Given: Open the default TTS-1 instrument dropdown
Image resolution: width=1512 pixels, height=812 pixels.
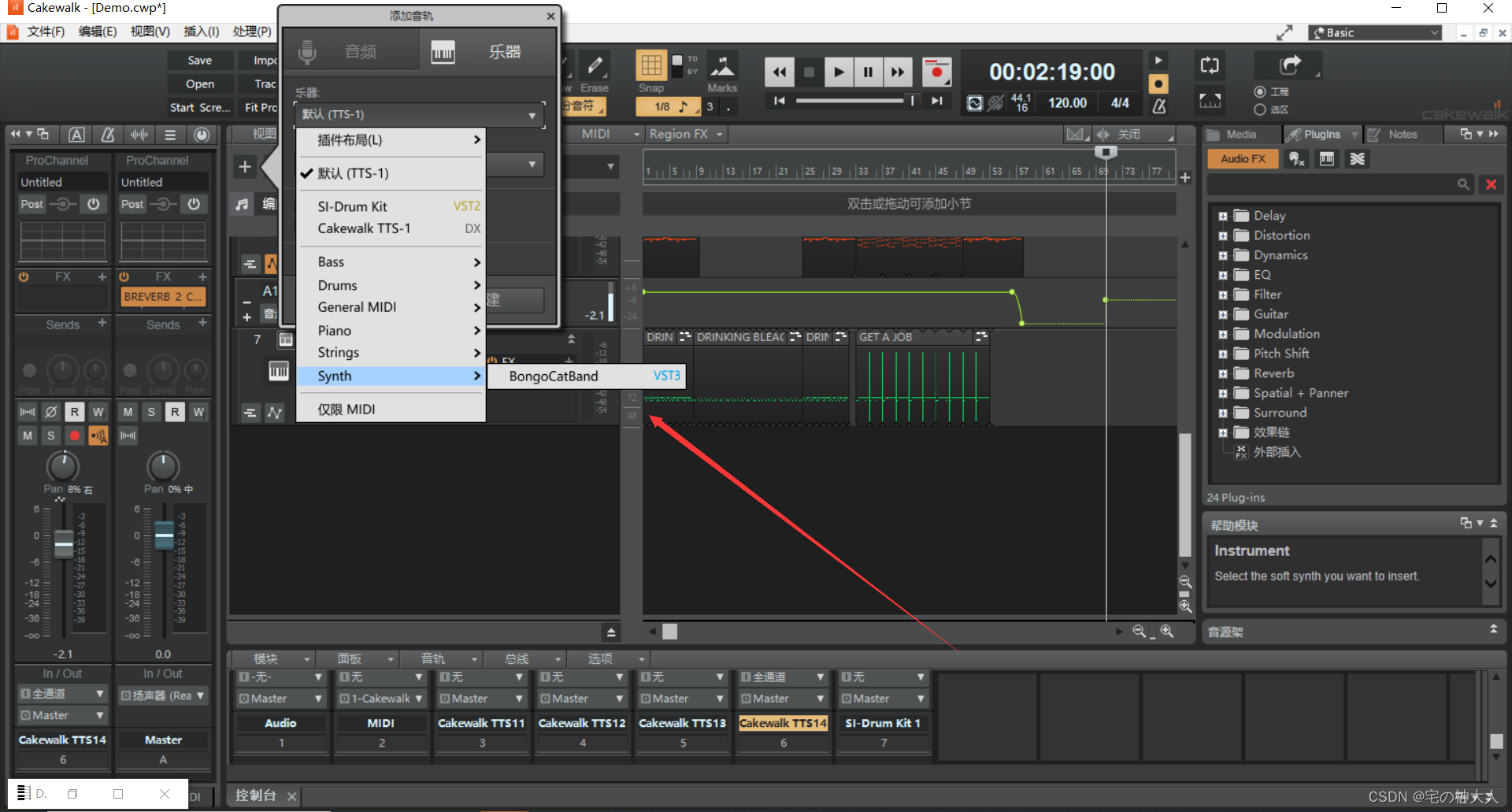Looking at the screenshot, I should click(420, 115).
